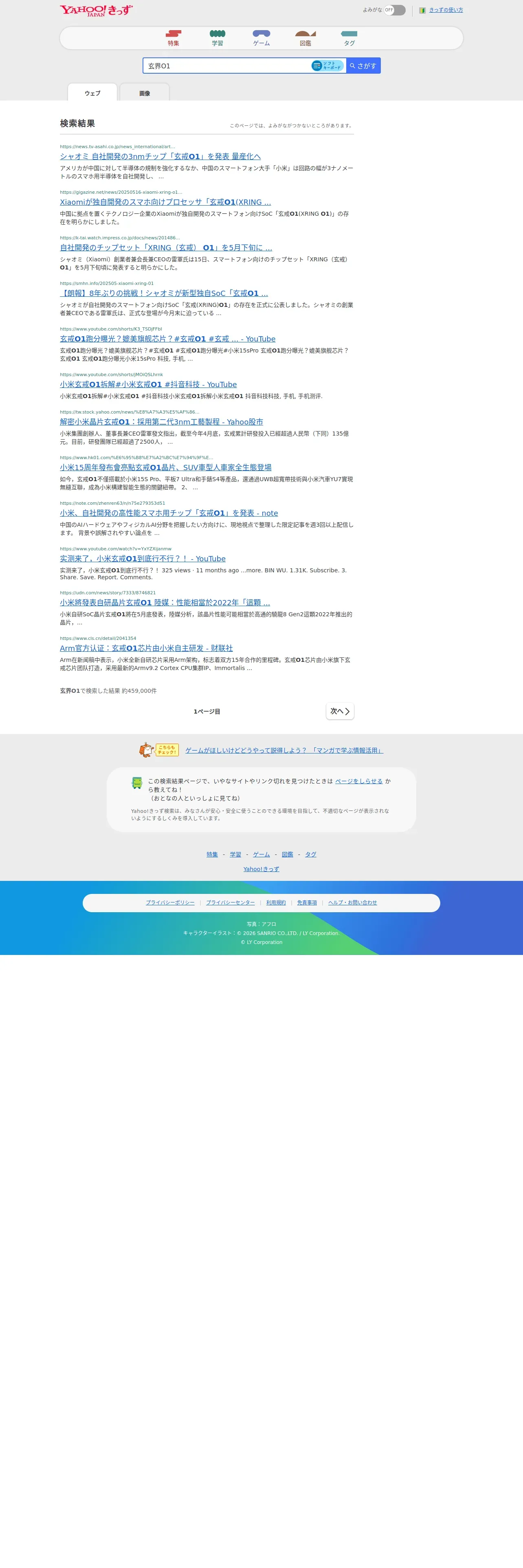The width and height of the screenshot is (523, 1568).
Task: Open the 玄戒O1跑分曝光 YouTube result
Action: pyautogui.click(x=167, y=339)
